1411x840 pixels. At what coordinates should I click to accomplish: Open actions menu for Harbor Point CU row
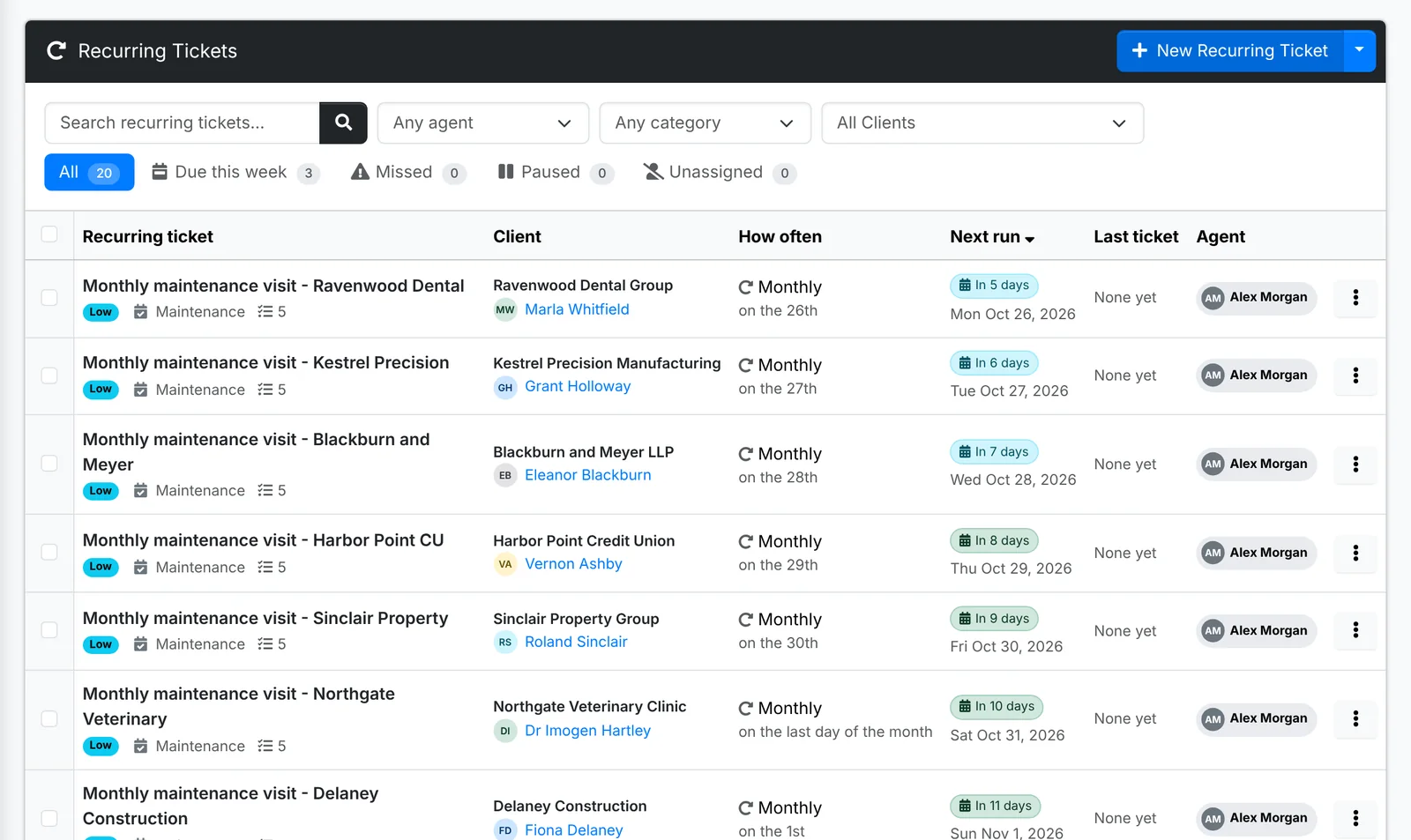coord(1355,553)
